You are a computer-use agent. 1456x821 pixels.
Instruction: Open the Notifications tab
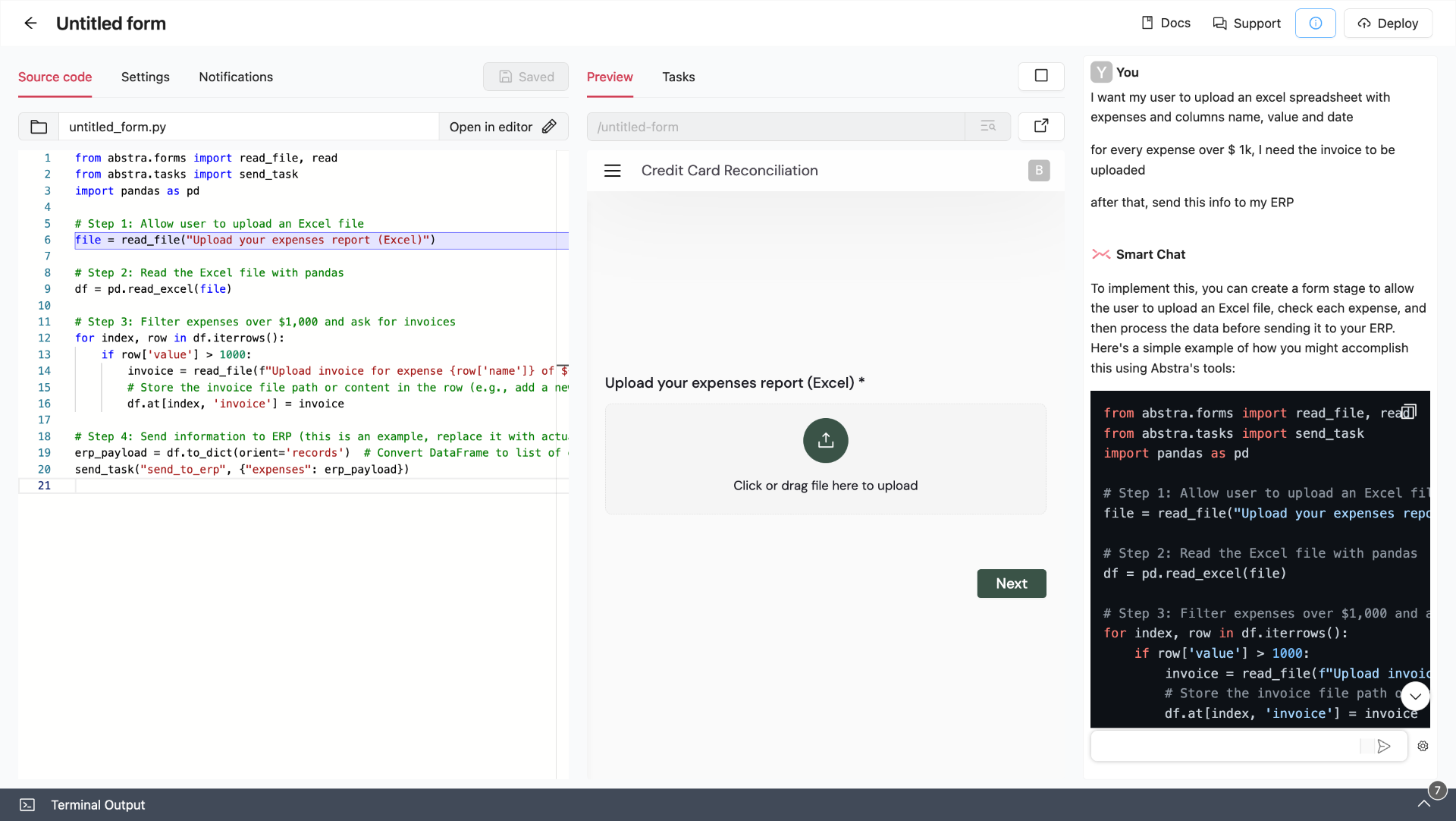click(236, 77)
